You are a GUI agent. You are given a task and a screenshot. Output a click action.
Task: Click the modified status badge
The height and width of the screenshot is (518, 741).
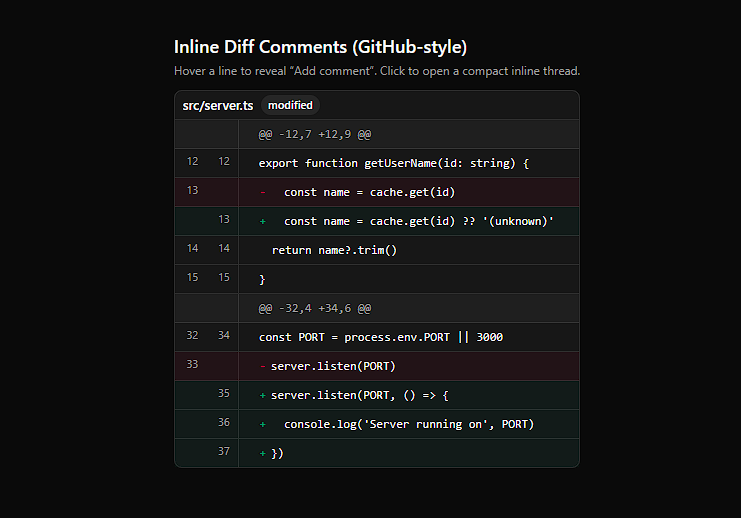click(x=290, y=105)
